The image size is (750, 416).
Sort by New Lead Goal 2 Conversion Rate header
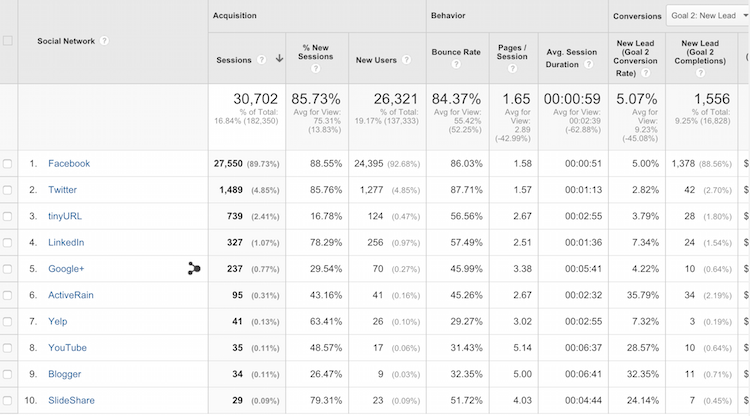pos(636,57)
